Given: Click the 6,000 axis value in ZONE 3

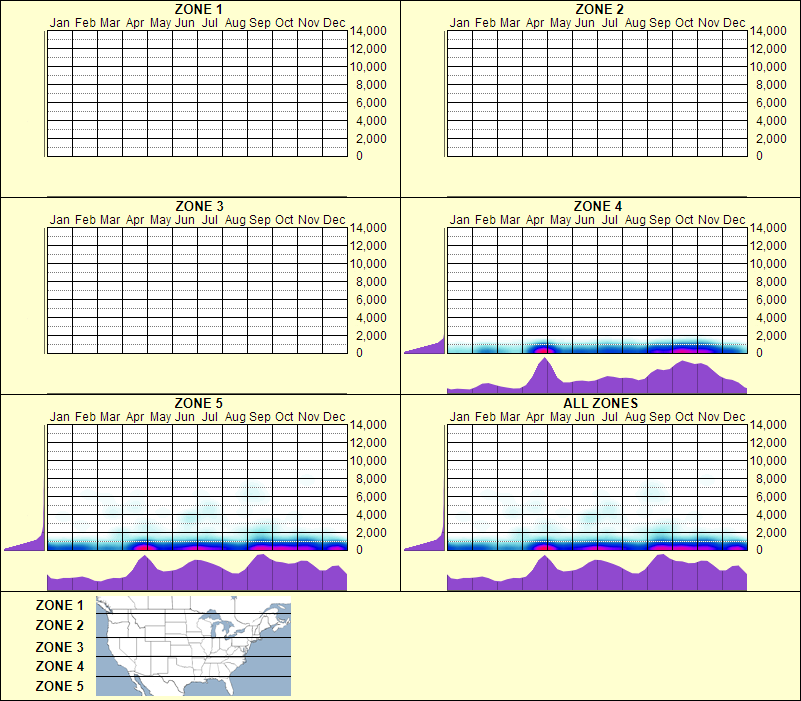Looking at the screenshot, I should pyautogui.click(x=371, y=300).
